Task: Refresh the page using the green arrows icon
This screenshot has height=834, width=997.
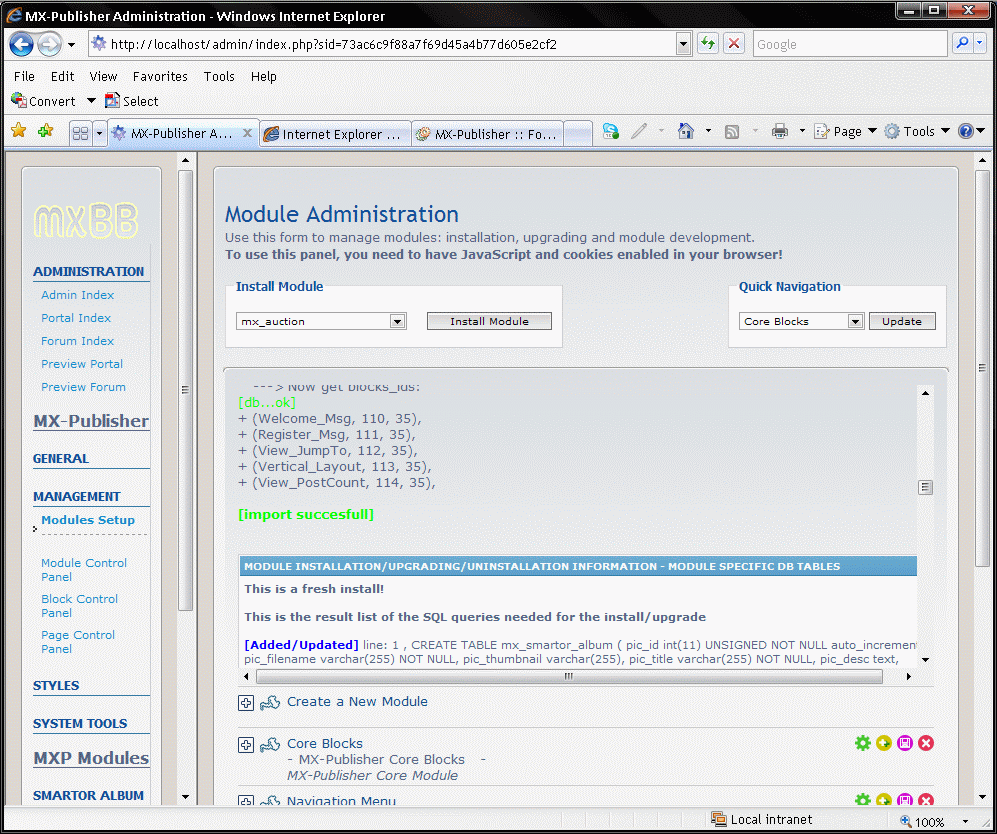Action: (x=708, y=44)
